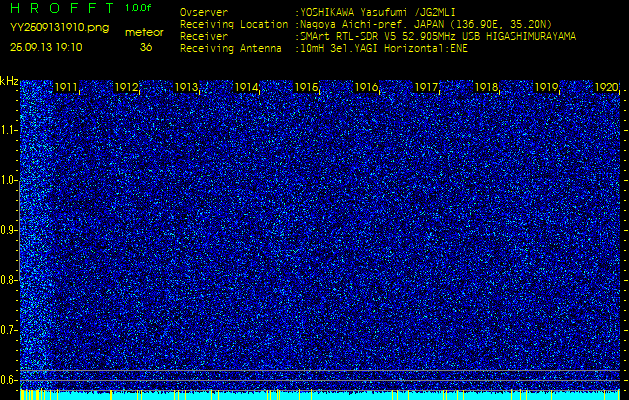Click the 1.0 frequency axis label
Viewport: 629px width, 400px height.
7,181
